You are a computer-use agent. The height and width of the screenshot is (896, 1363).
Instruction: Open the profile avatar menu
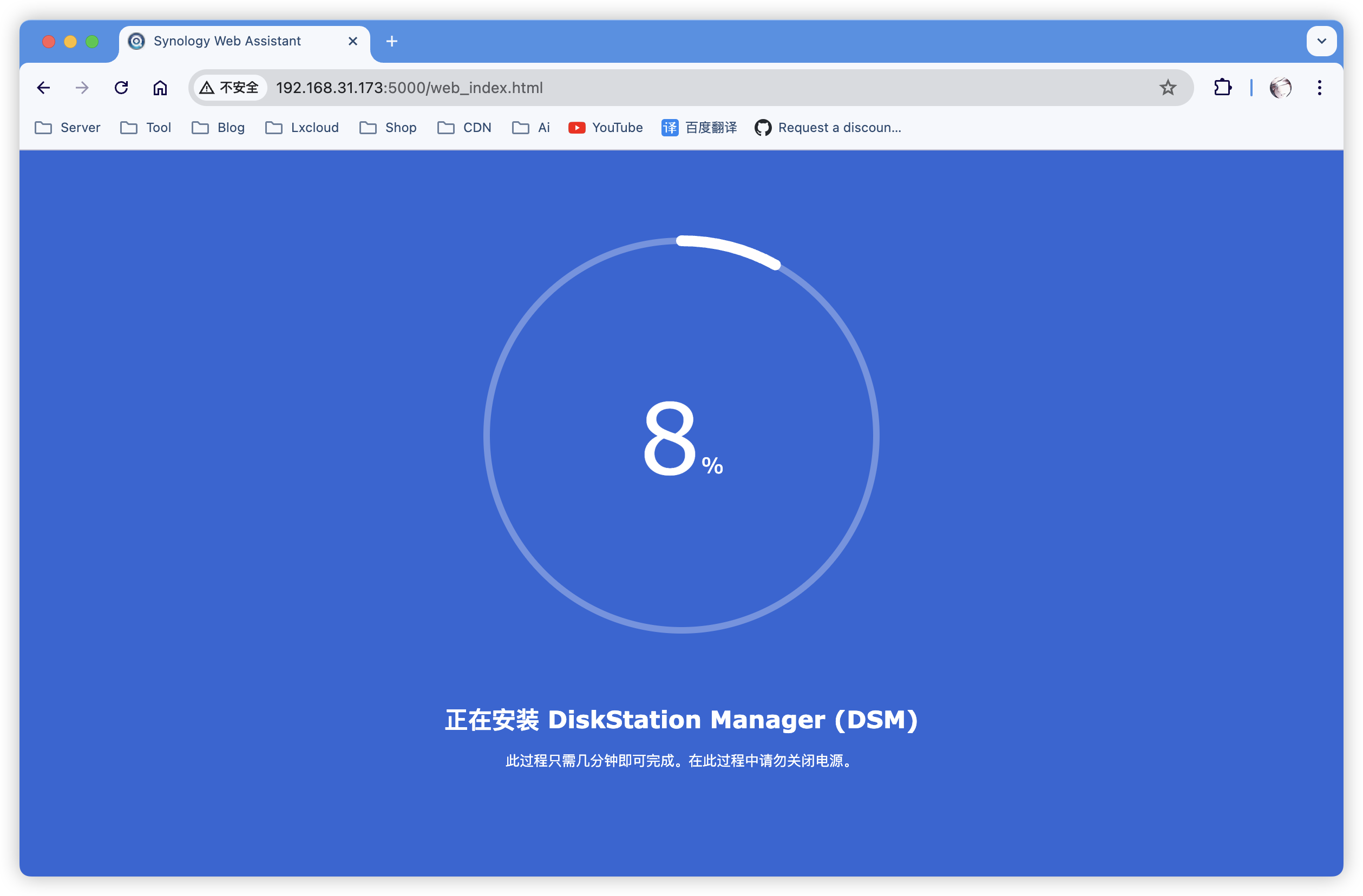[1280, 88]
